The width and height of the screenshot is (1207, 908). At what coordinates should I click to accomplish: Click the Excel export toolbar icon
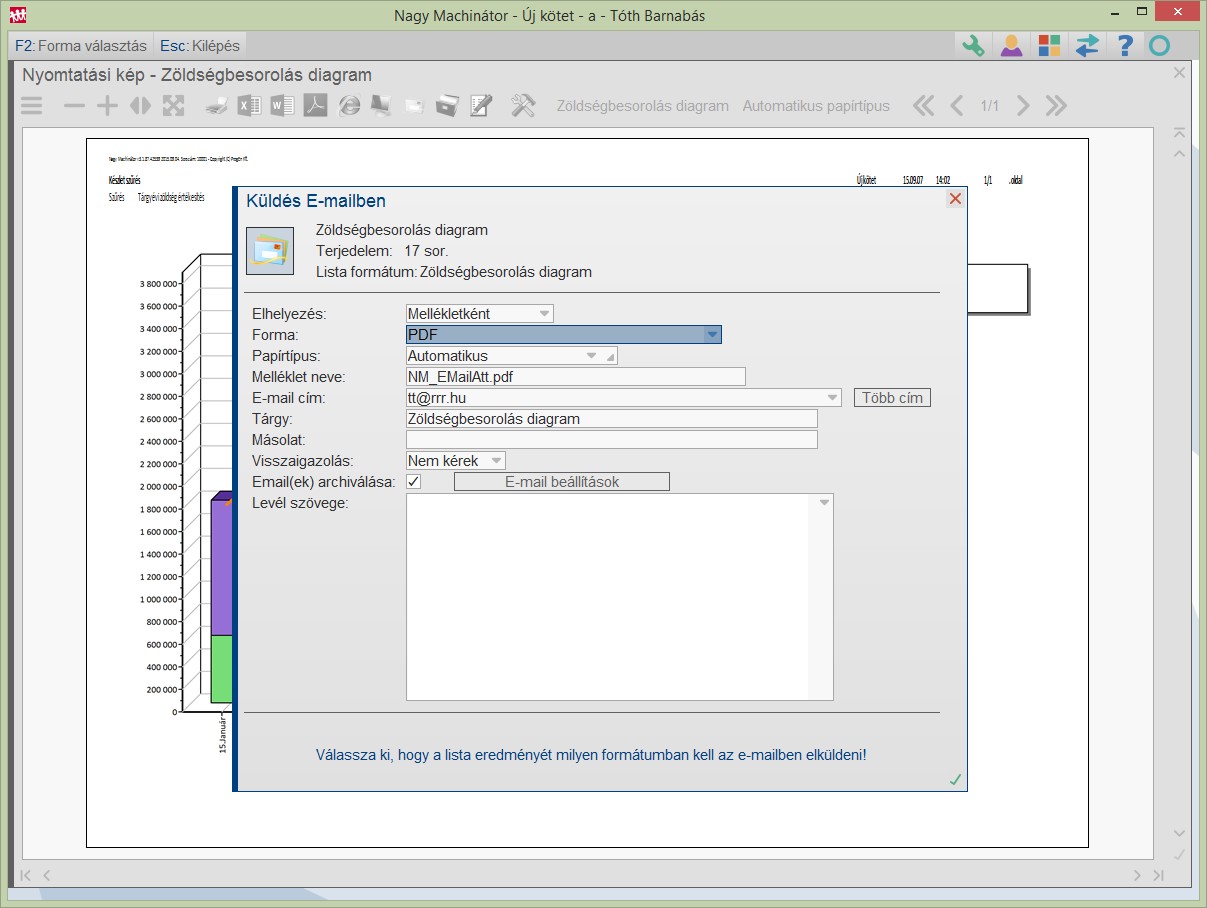[x=249, y=106]
